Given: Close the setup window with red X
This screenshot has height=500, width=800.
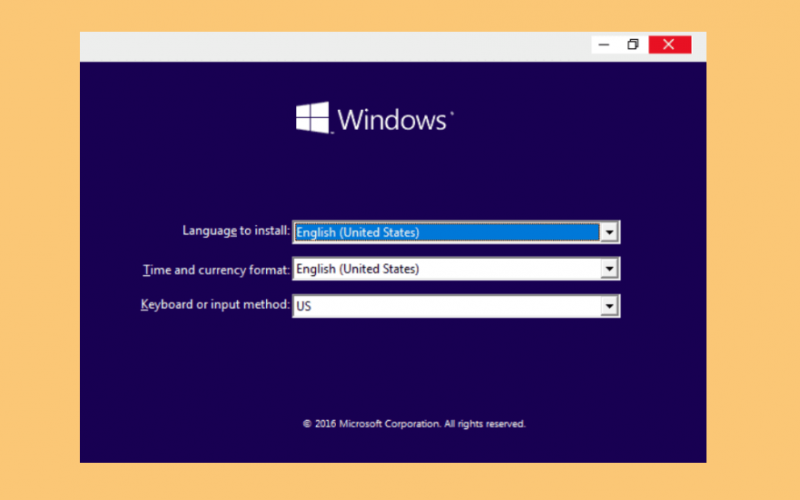Looking at the screenshot, I should click(669, 45).
